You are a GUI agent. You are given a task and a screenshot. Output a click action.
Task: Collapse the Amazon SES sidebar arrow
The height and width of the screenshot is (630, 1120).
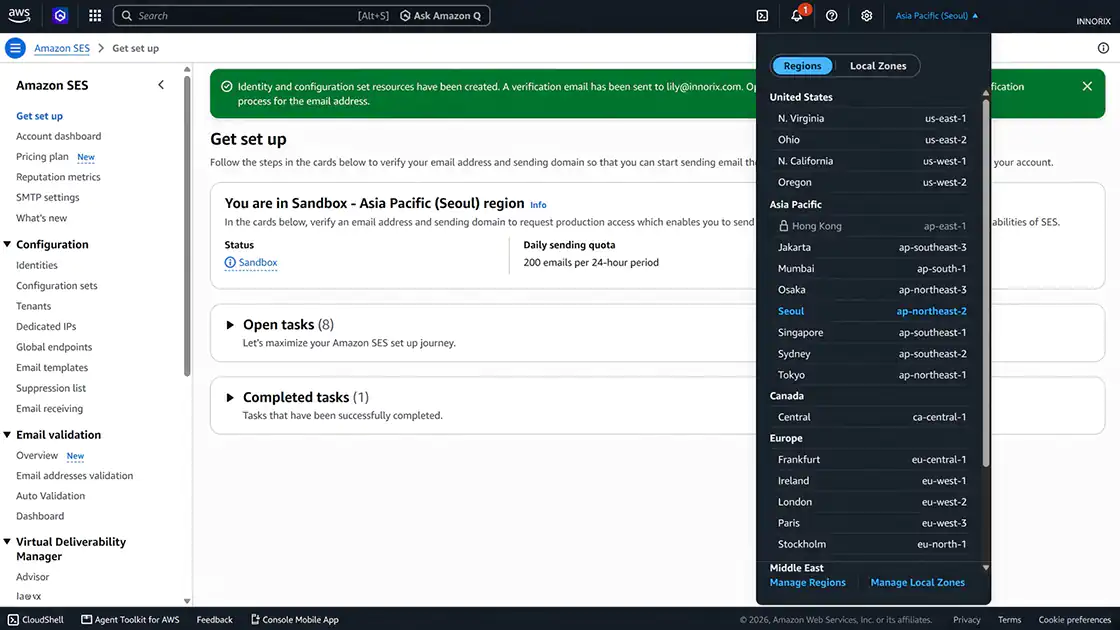pyautogui.click(x=161, y=85)
